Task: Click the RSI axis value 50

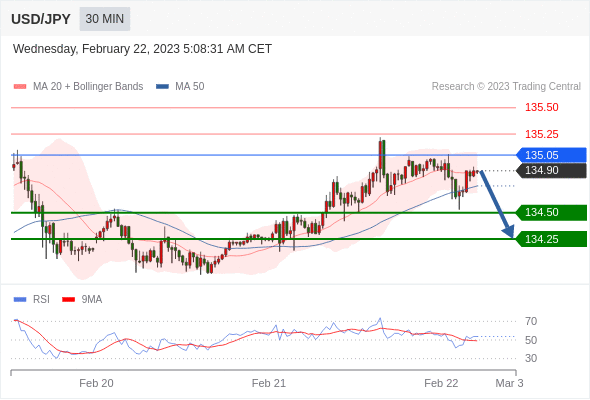Action: point(531,340)
